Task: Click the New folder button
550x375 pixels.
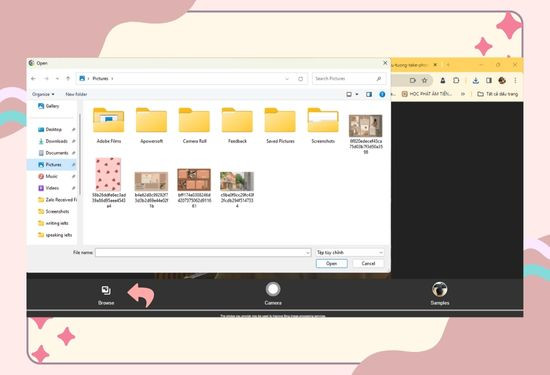Action: pyautogui.click(x=76, y=94)
